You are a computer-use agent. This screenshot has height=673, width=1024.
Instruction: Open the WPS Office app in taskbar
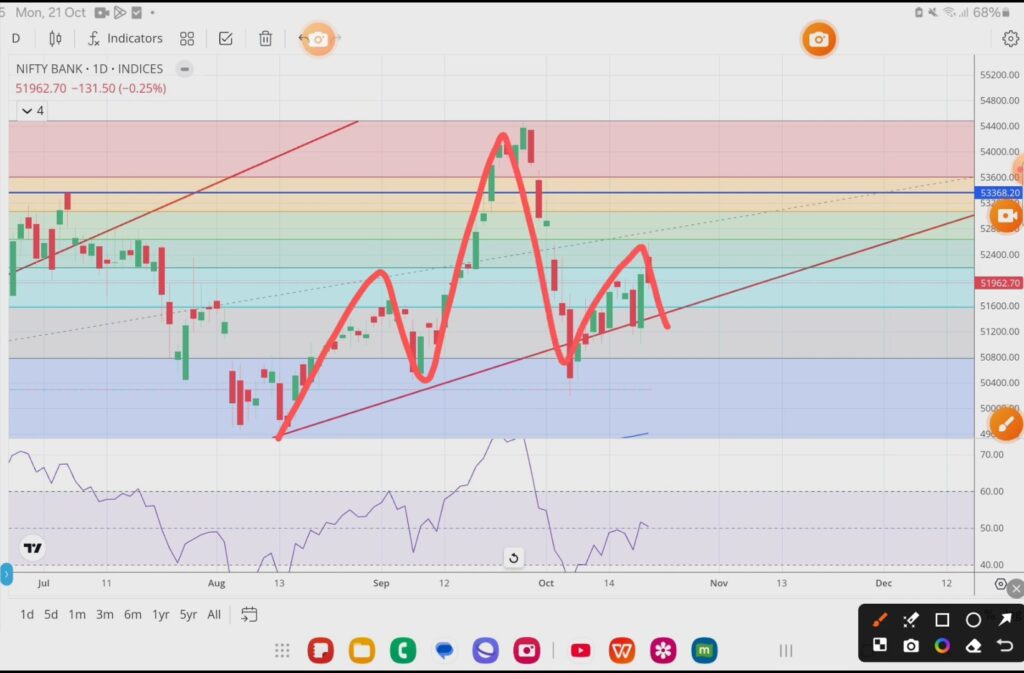pyautogui.click(x=622, y=650)
